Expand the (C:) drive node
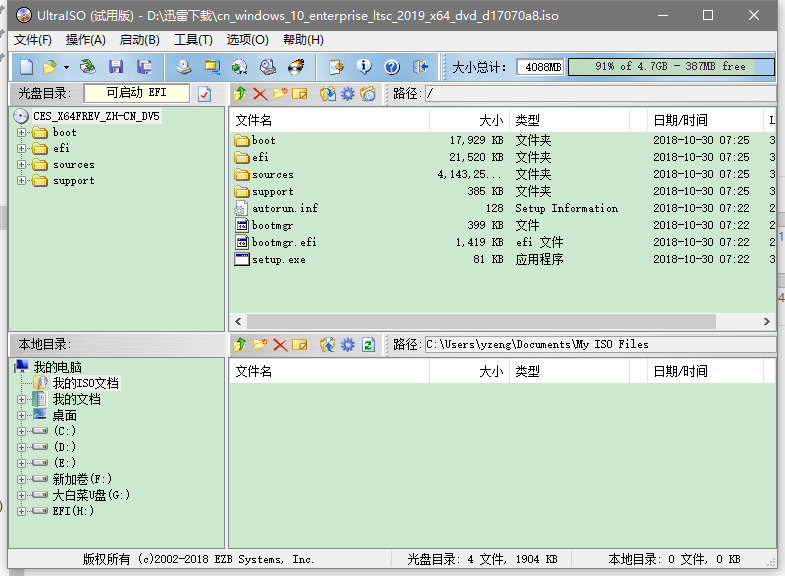 [21, 431]
